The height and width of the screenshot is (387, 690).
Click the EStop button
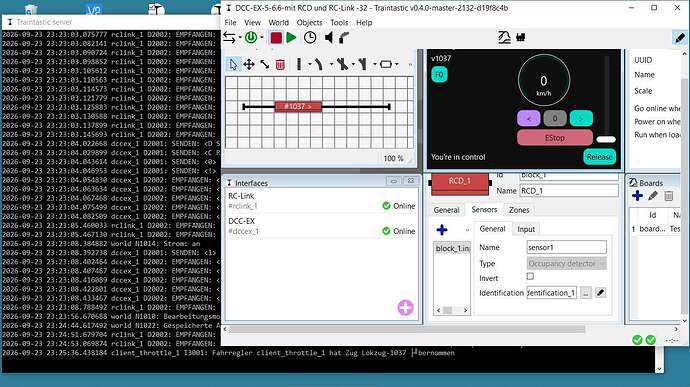click(554, 138)
